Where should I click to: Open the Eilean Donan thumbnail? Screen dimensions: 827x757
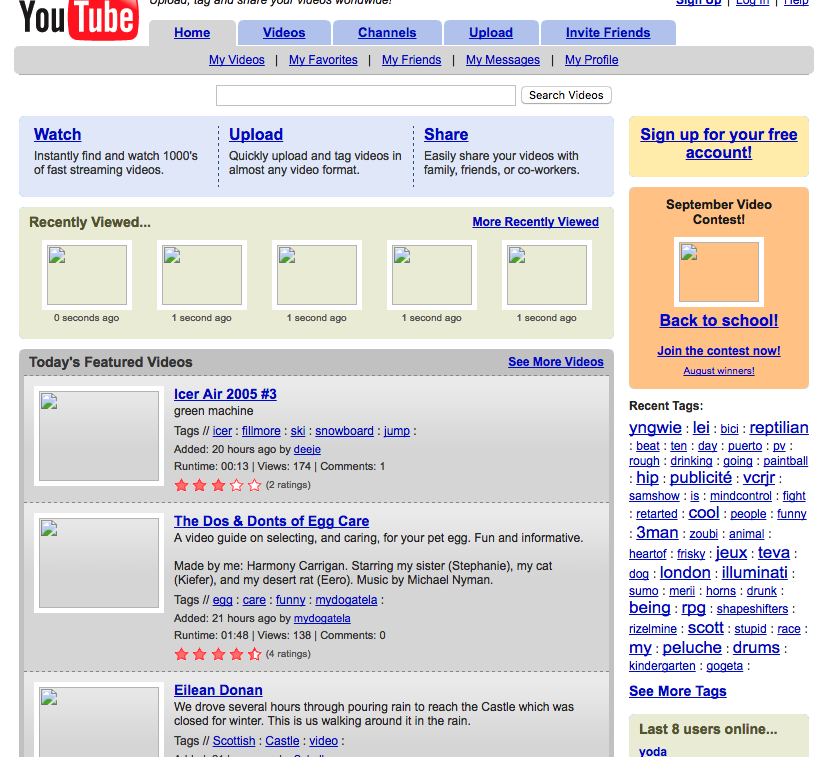[x=99, y=720]
